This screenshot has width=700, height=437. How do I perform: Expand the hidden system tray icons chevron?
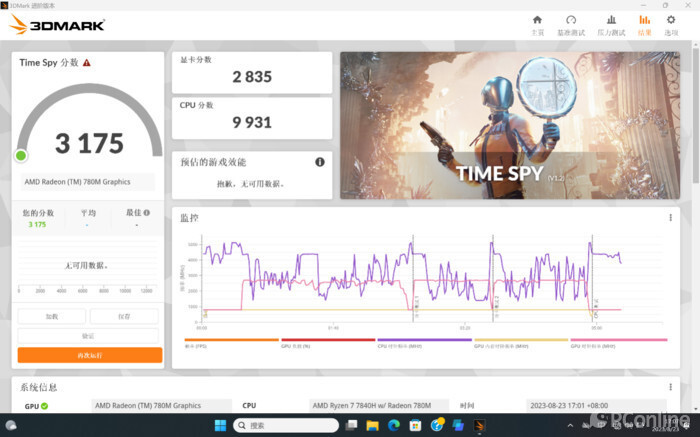tap(570, 425)
